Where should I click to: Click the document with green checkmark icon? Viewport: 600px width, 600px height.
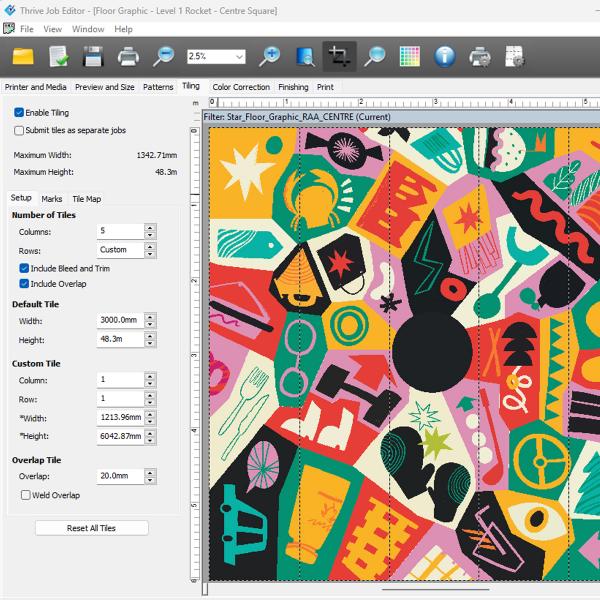pyautogui.click(x=58, y=56)
